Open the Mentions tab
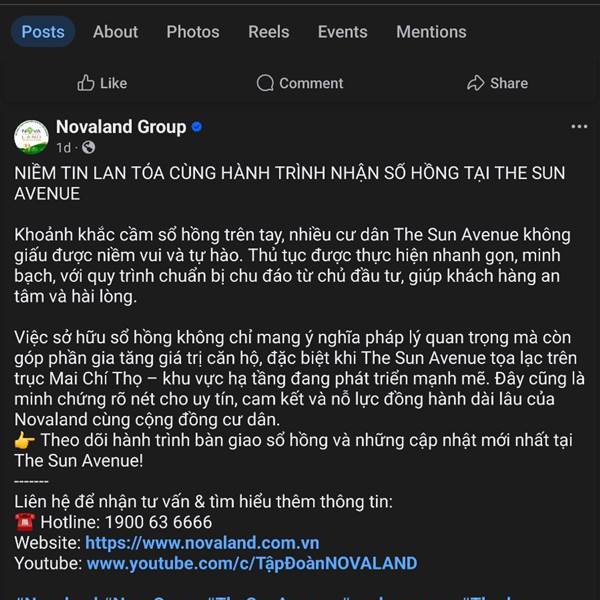Viewport: 600px width, 600px height. point(431,32)
